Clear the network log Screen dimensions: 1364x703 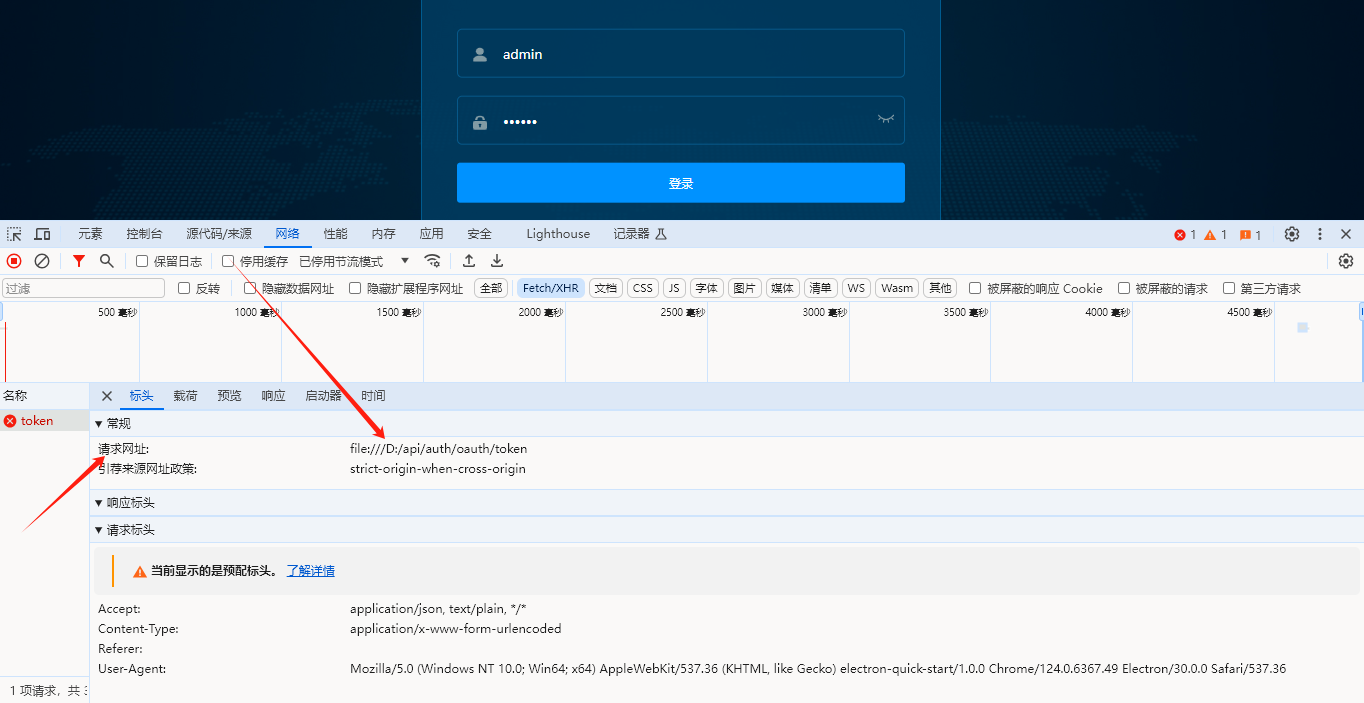coord(41,260)
